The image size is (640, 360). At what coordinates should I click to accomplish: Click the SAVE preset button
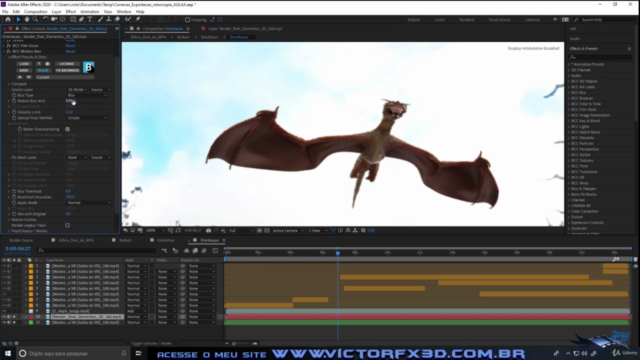(24, 71)
